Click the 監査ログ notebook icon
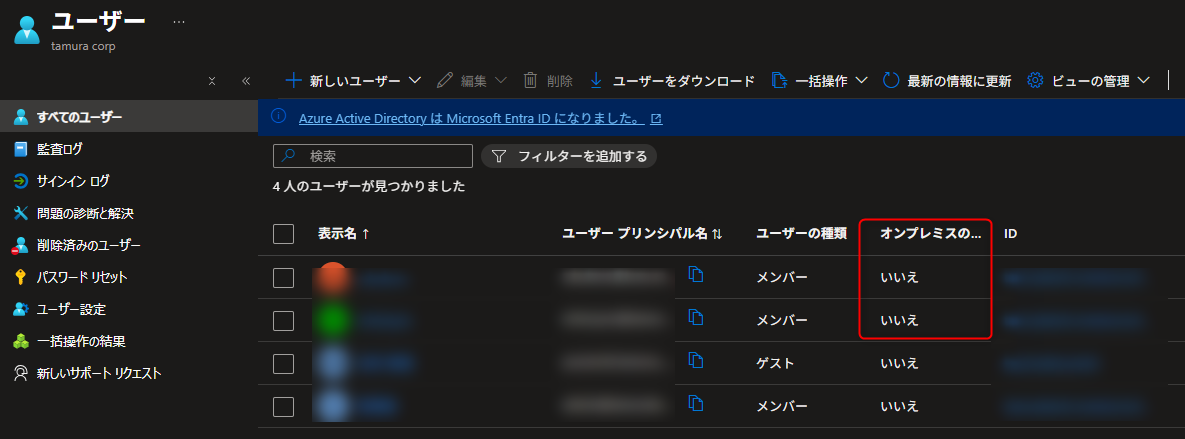The width and height of the screenshot is (1185, 439). click(21, 150)
